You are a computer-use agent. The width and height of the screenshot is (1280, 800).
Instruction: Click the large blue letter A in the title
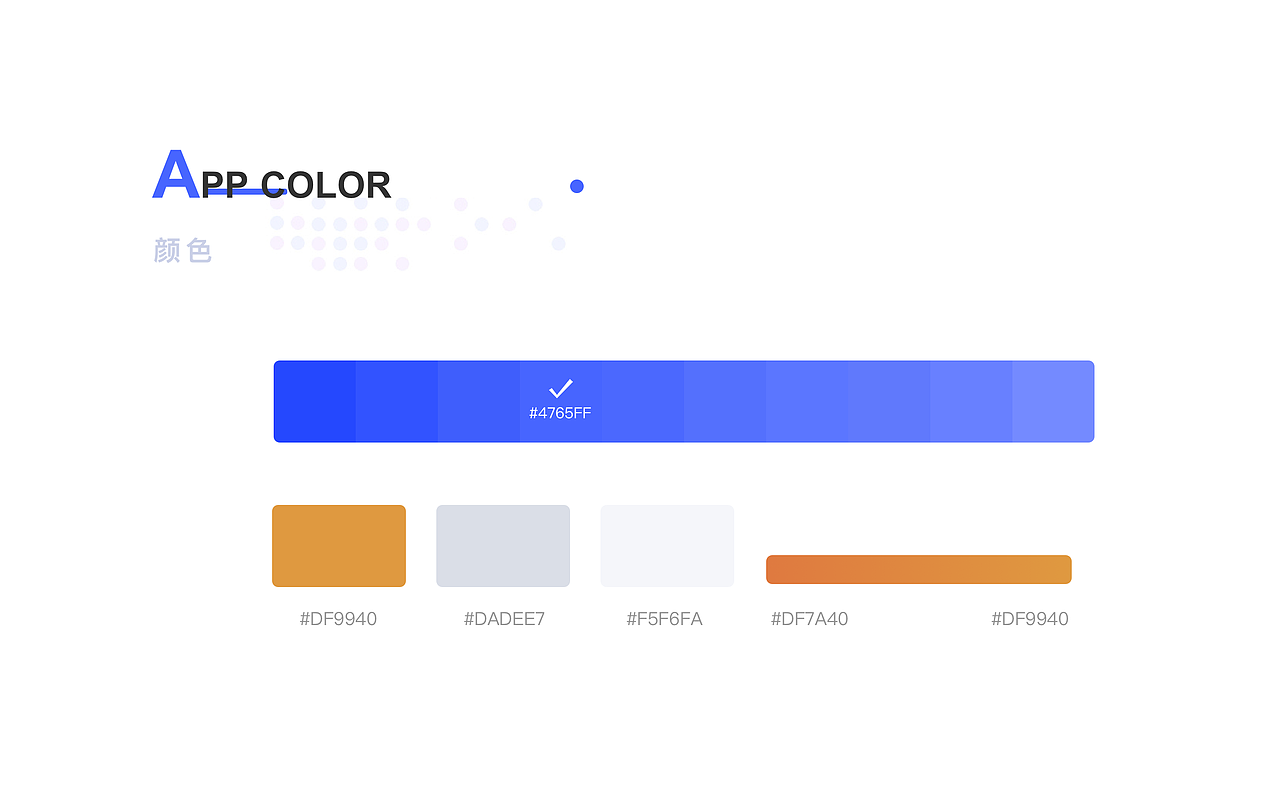pyautogui.click(x=175, y=176)
